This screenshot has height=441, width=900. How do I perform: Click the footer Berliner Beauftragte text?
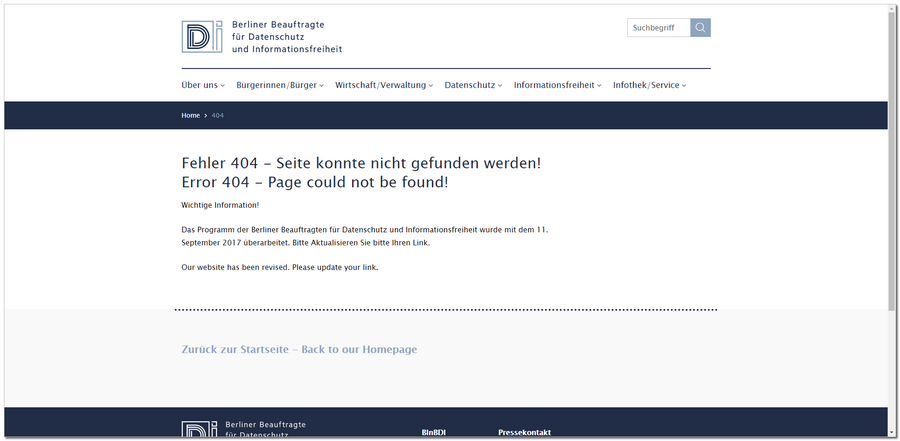(266, 425)
